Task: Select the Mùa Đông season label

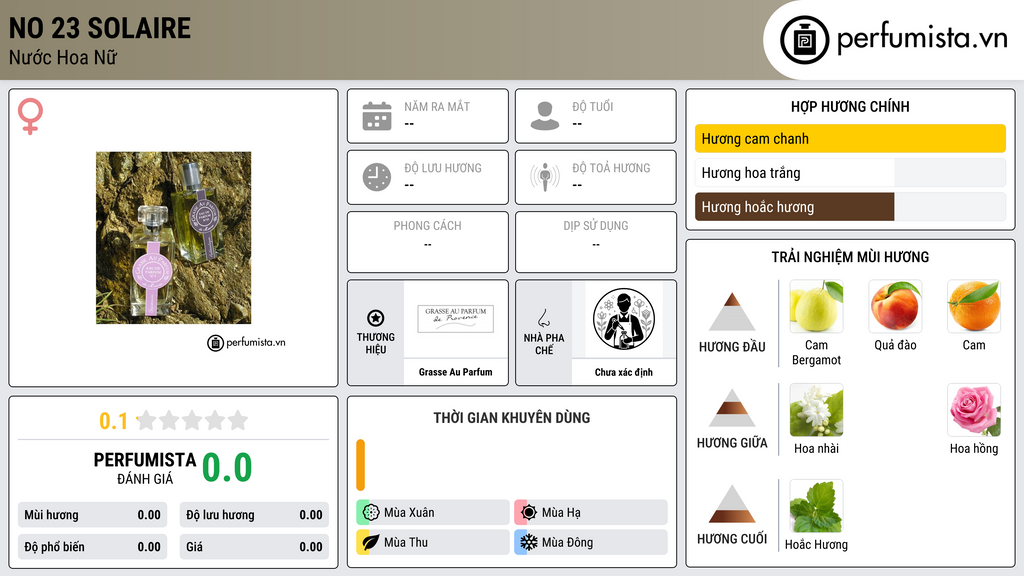Action: [568, 542]
